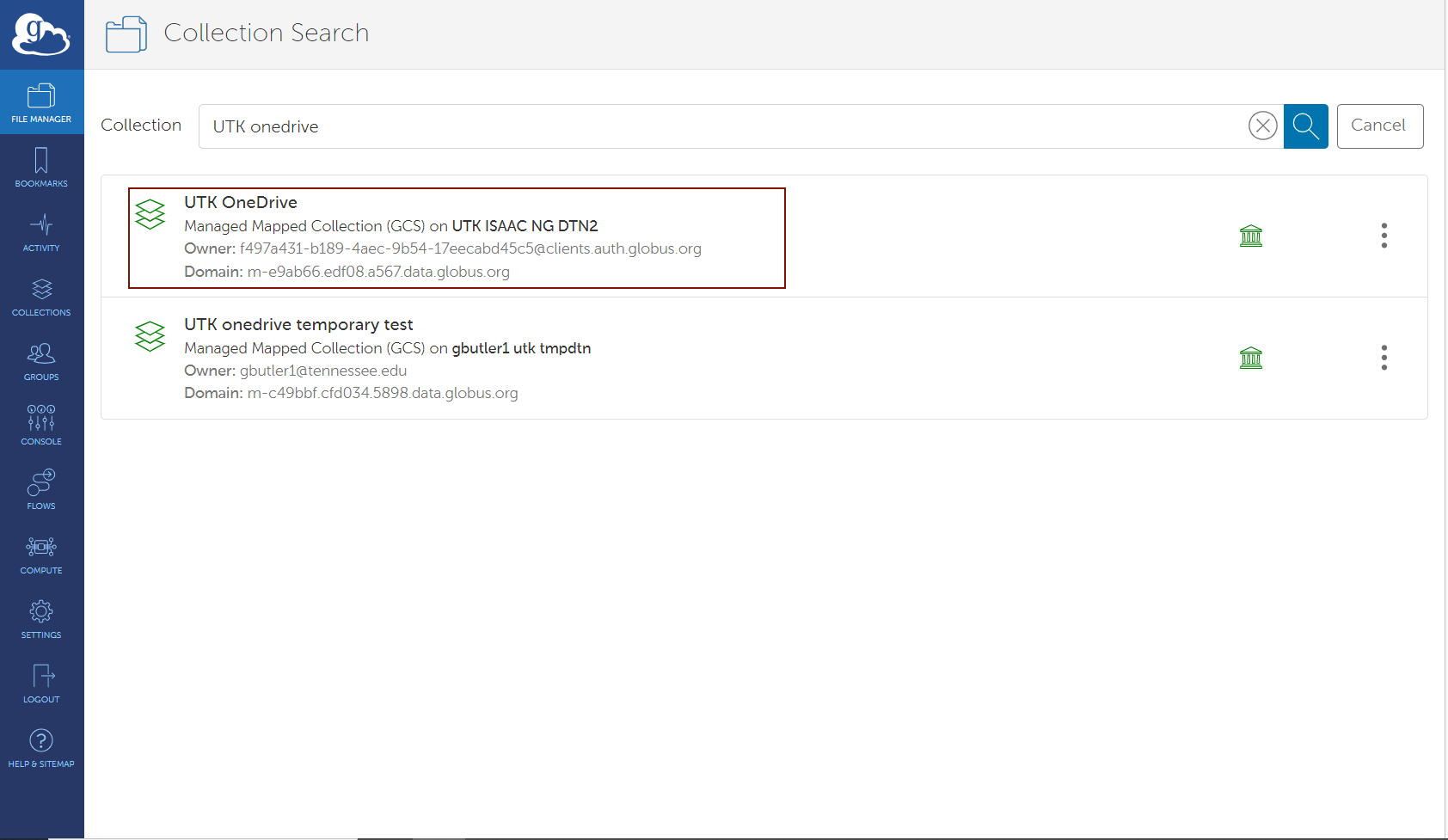
Task: Click the Logout sidebar icon
Action: (41, 683)
